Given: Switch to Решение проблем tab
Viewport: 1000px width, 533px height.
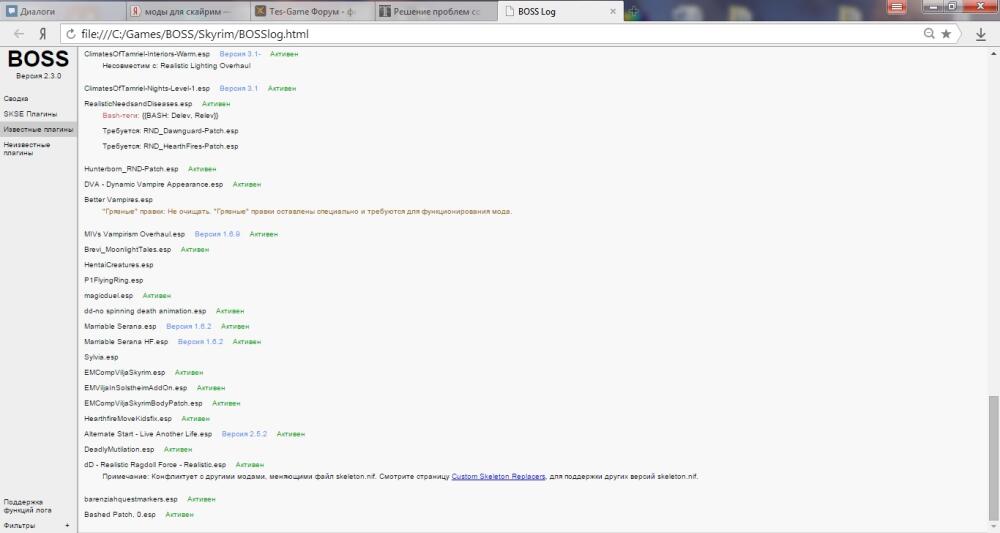Looking at the screenshot, I should click(x=436, y=11).
